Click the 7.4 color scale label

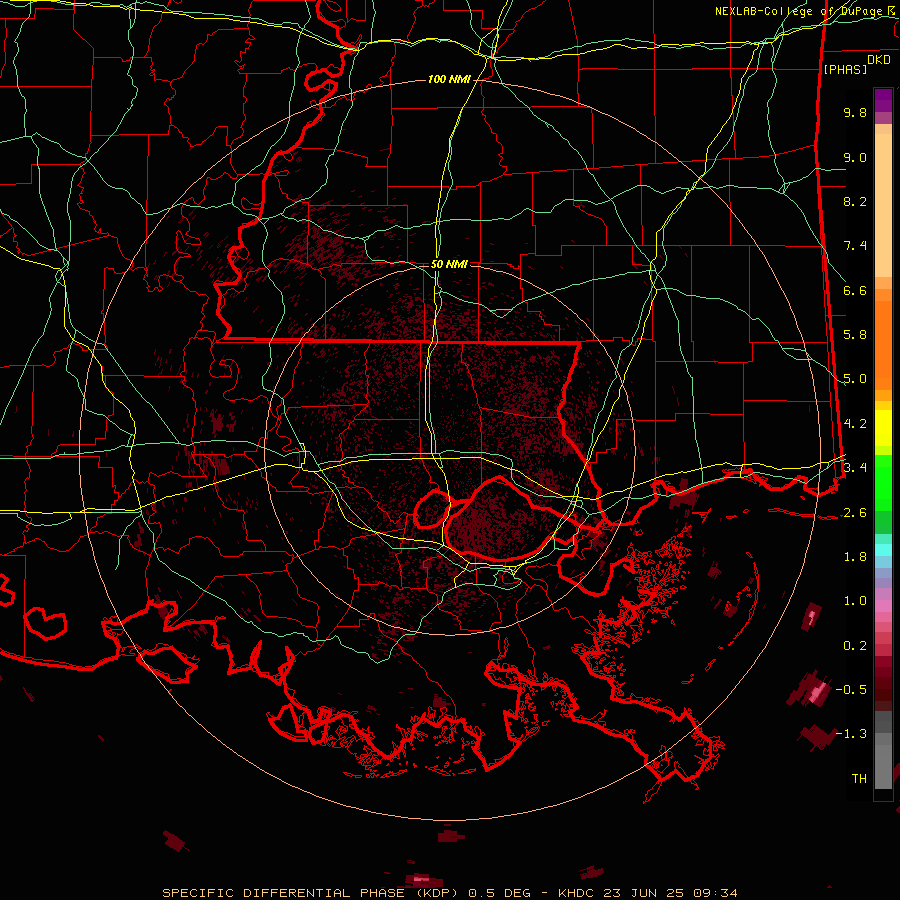click(x=855, y=246)
